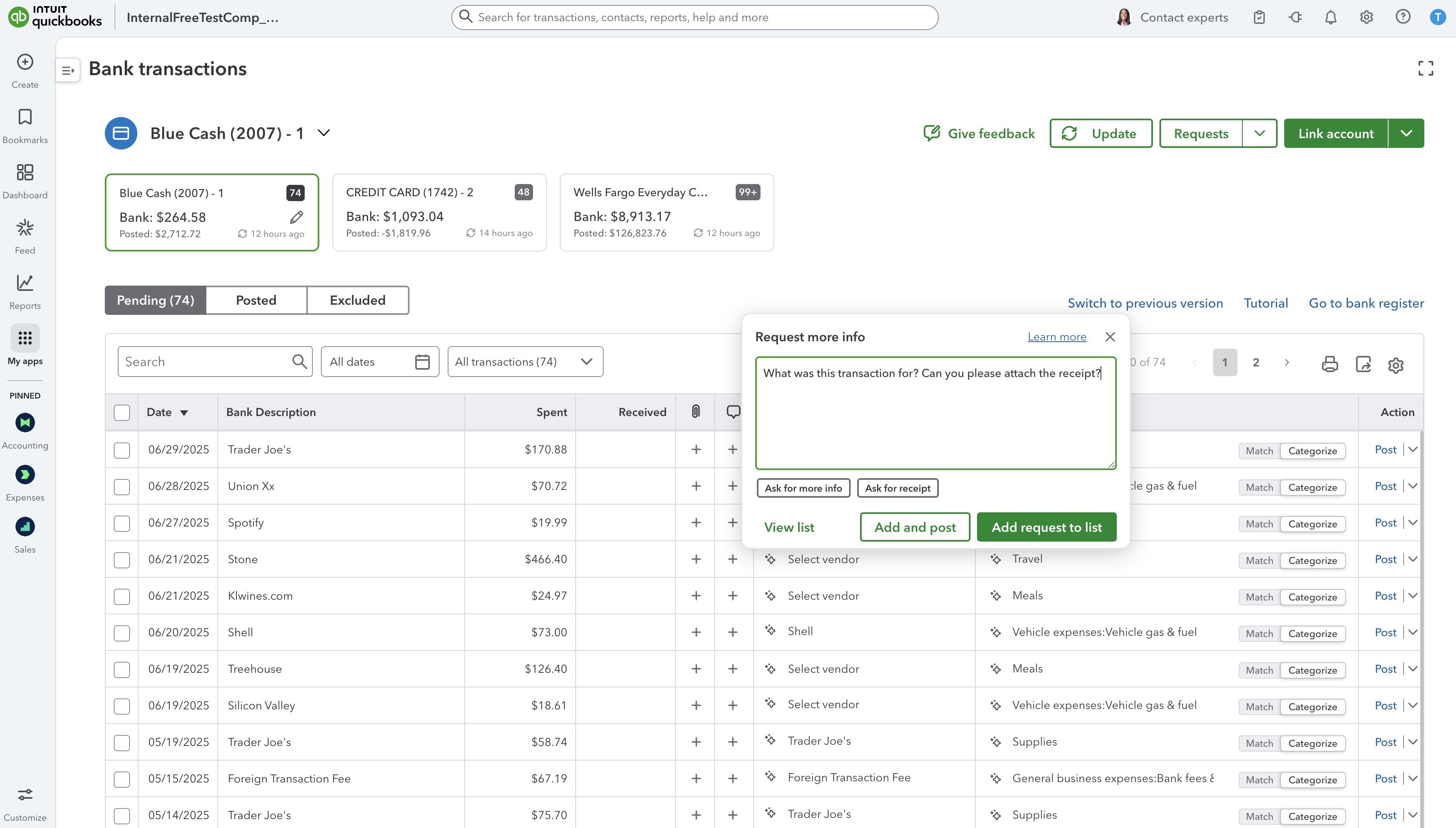Viewport: 1456px width, 828px height.
Task: Click the Update button
Action: pyautogui.click(x=1101, y=134)
